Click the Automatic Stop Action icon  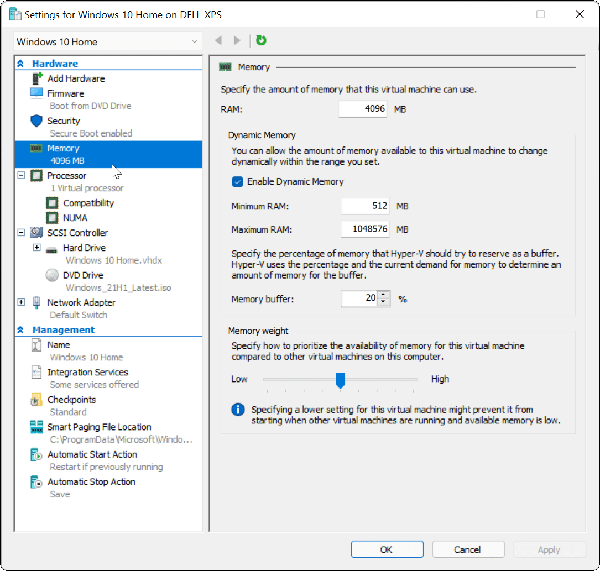point(36,482)
